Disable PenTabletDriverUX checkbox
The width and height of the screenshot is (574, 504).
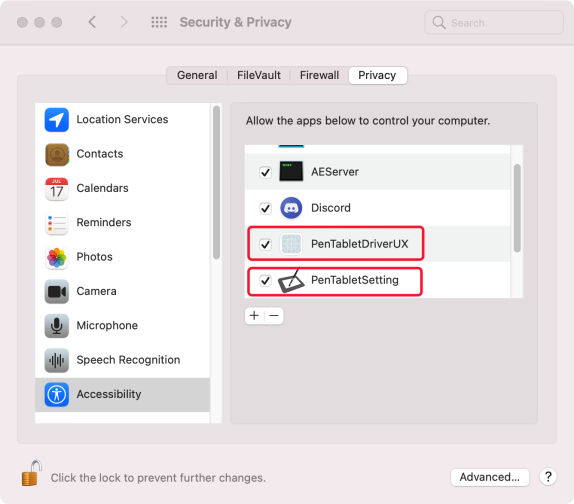click(x=265, y=244)
